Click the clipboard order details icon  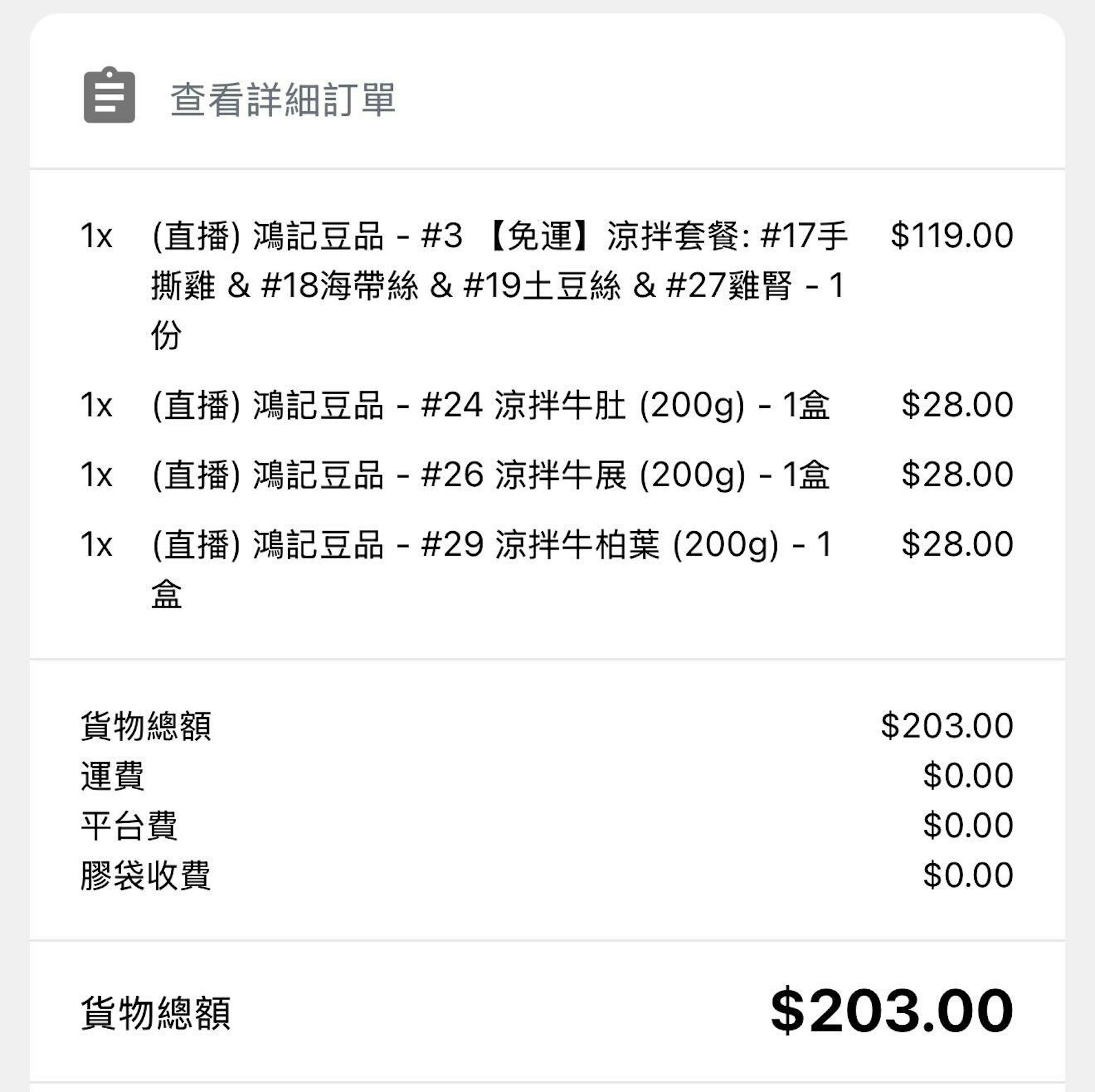[109, 95]
